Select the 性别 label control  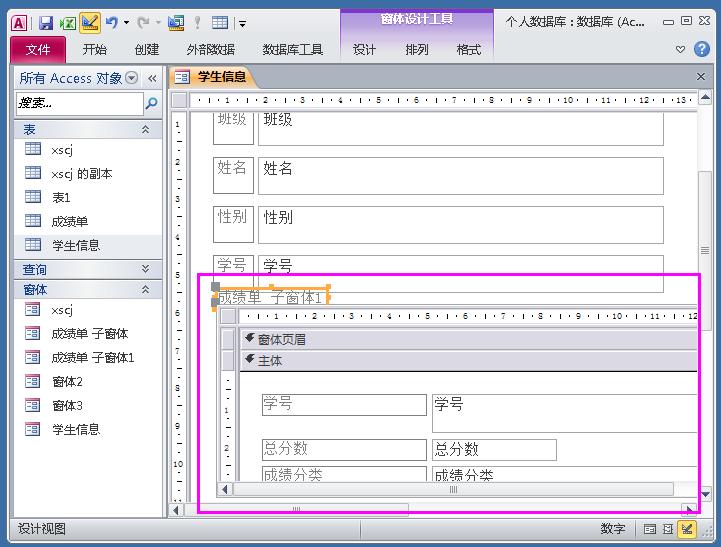click(233, 224)
